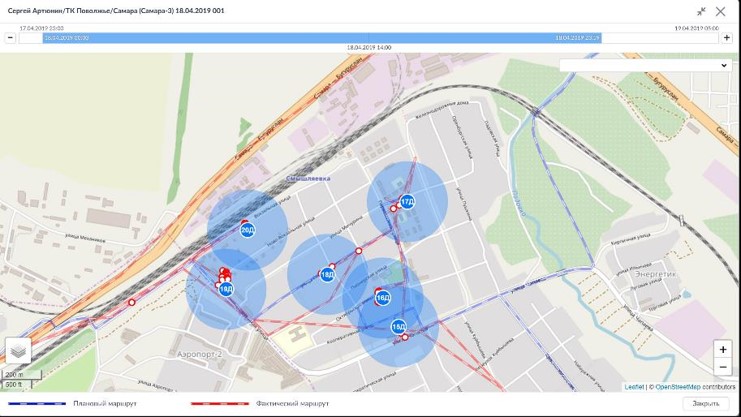Select delivery point marker 17Д

click(x=407, y=201)
